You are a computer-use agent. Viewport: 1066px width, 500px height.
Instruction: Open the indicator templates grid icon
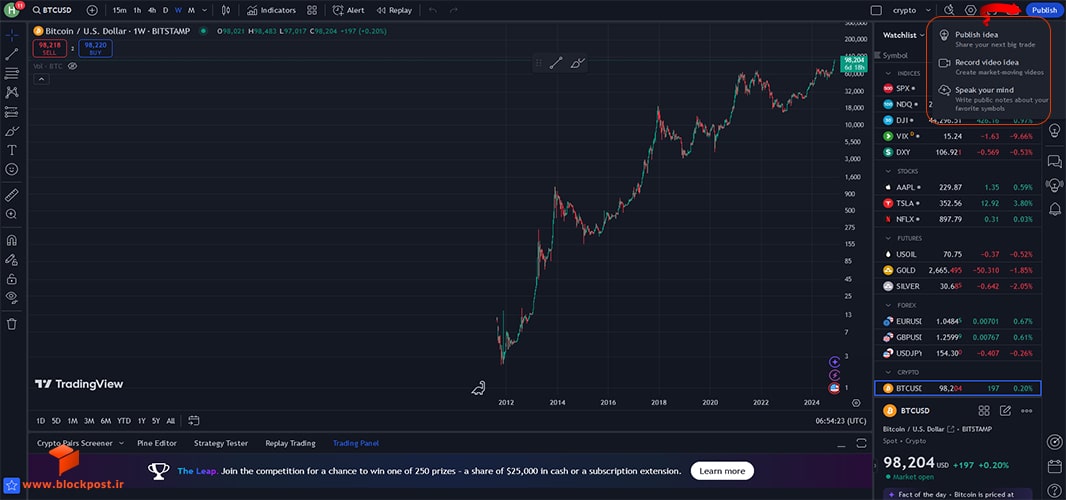(311, 10)
